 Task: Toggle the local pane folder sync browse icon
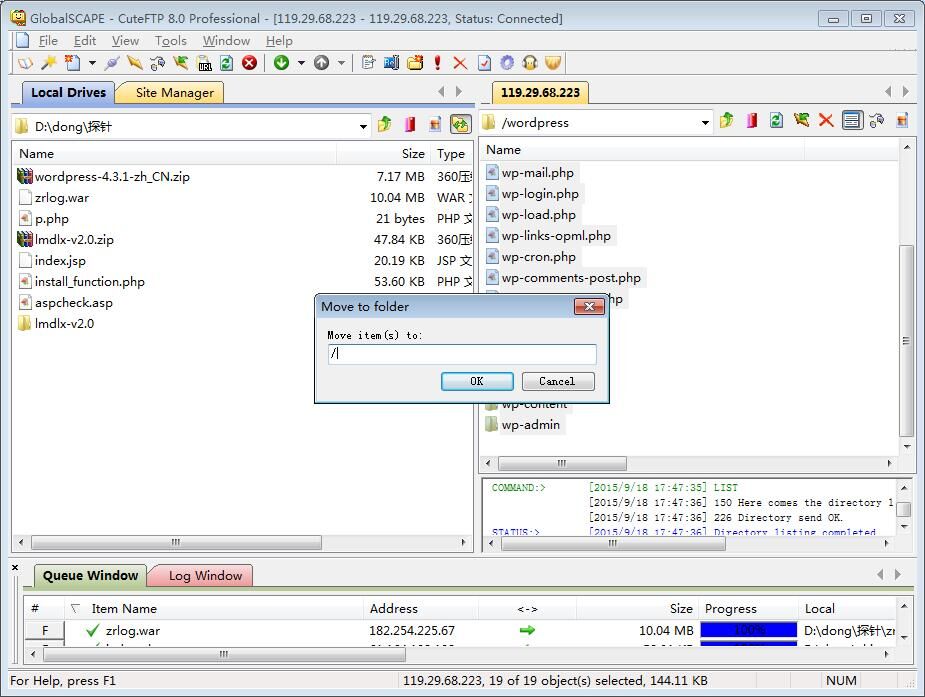pyautogui.click(x=461, y=124)
